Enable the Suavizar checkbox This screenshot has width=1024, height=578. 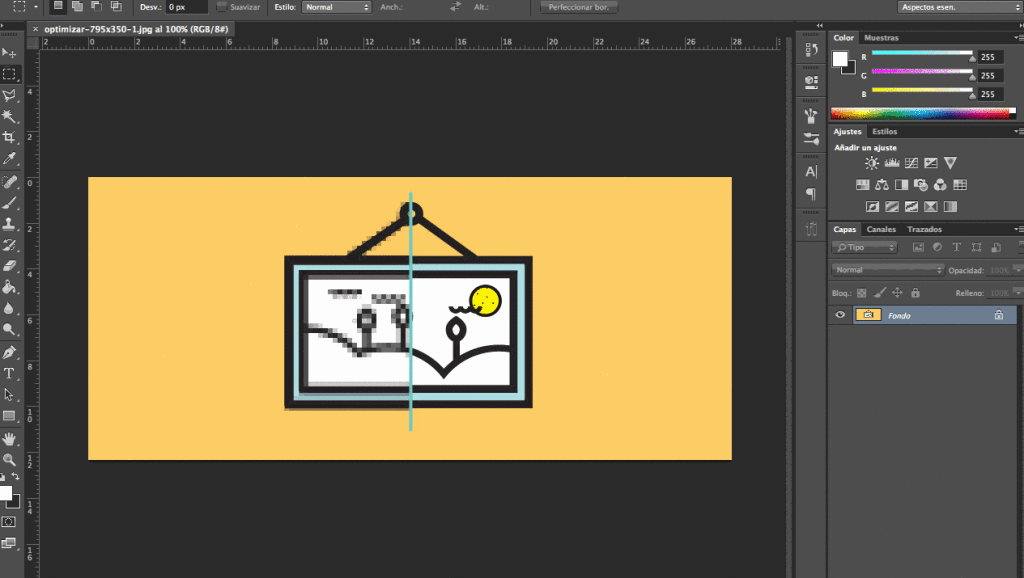pos(222,7)
